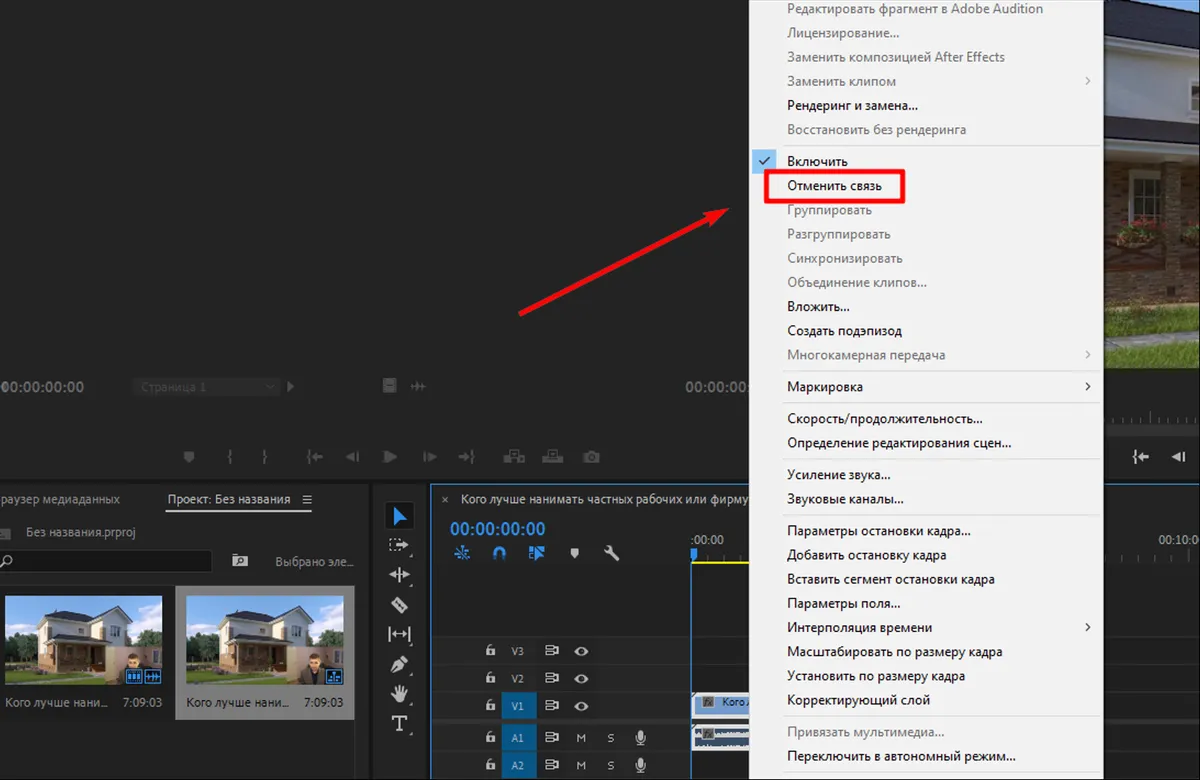
Task: Create new bin from search query icon
Action: pos(240,561)
